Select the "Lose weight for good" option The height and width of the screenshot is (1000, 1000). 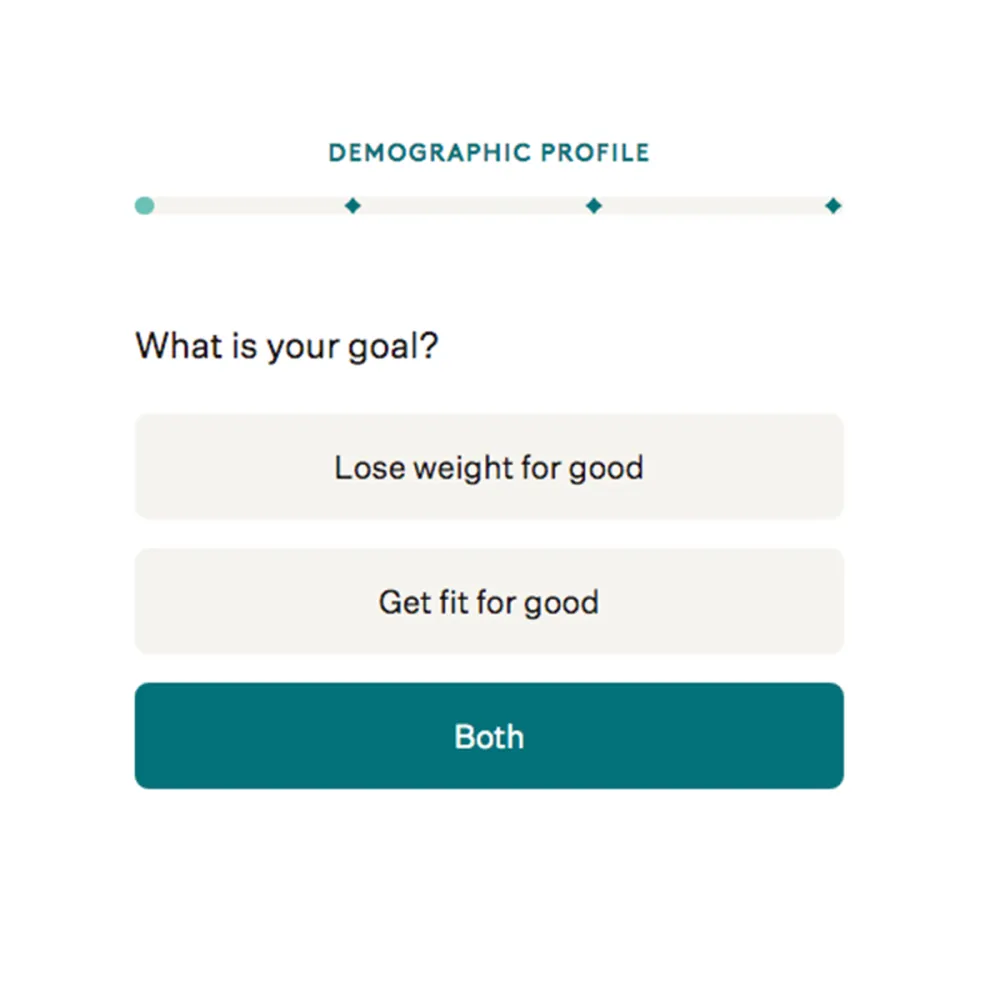pyautogui.click(x=489, y=467)
